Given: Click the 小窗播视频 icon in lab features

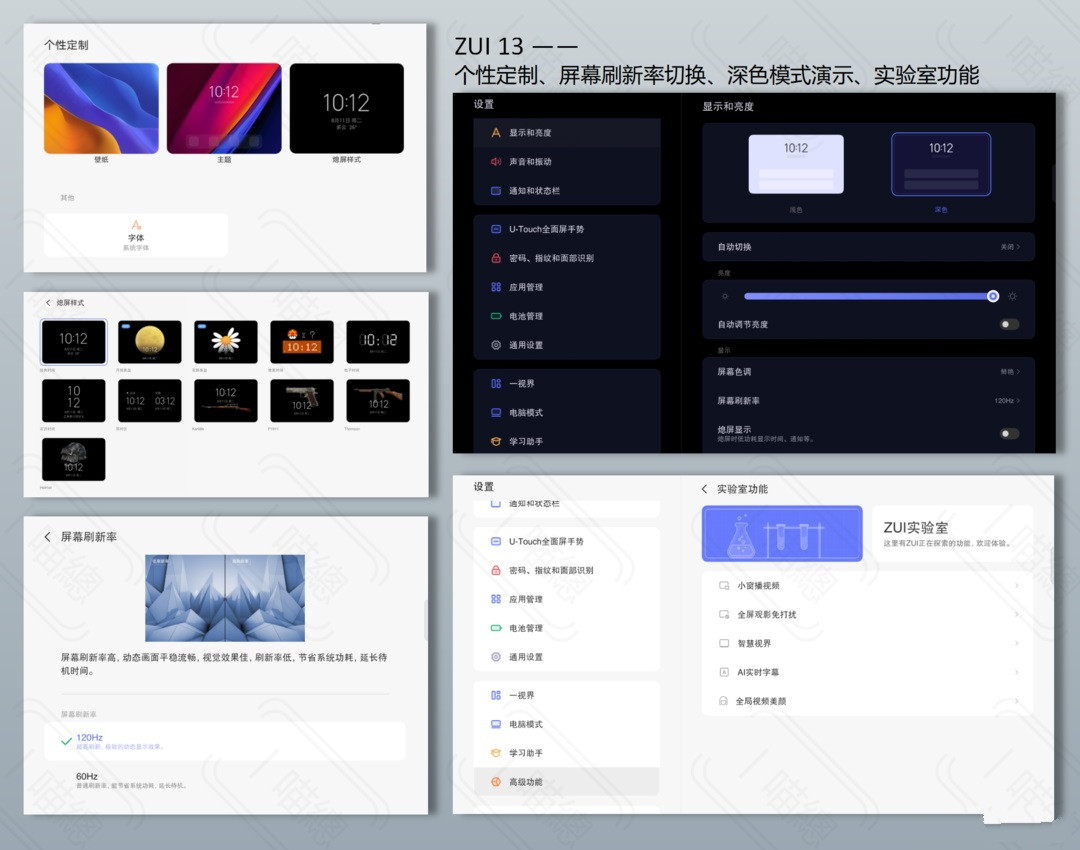Looking at the screenshot, I should click(x=724, y=585).
